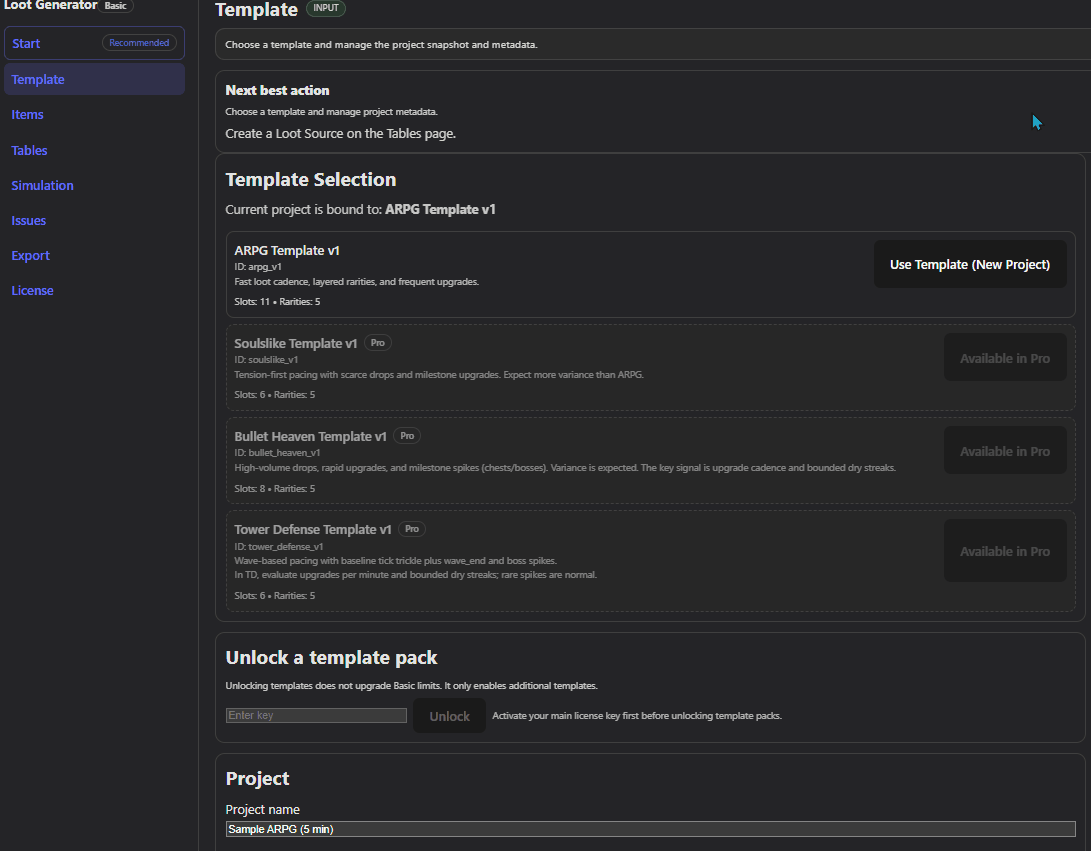This screenshot has height=851, width=1091.
Task: Click the Pro badge beside Soulslike Template
Action: [x=377, y=343]
